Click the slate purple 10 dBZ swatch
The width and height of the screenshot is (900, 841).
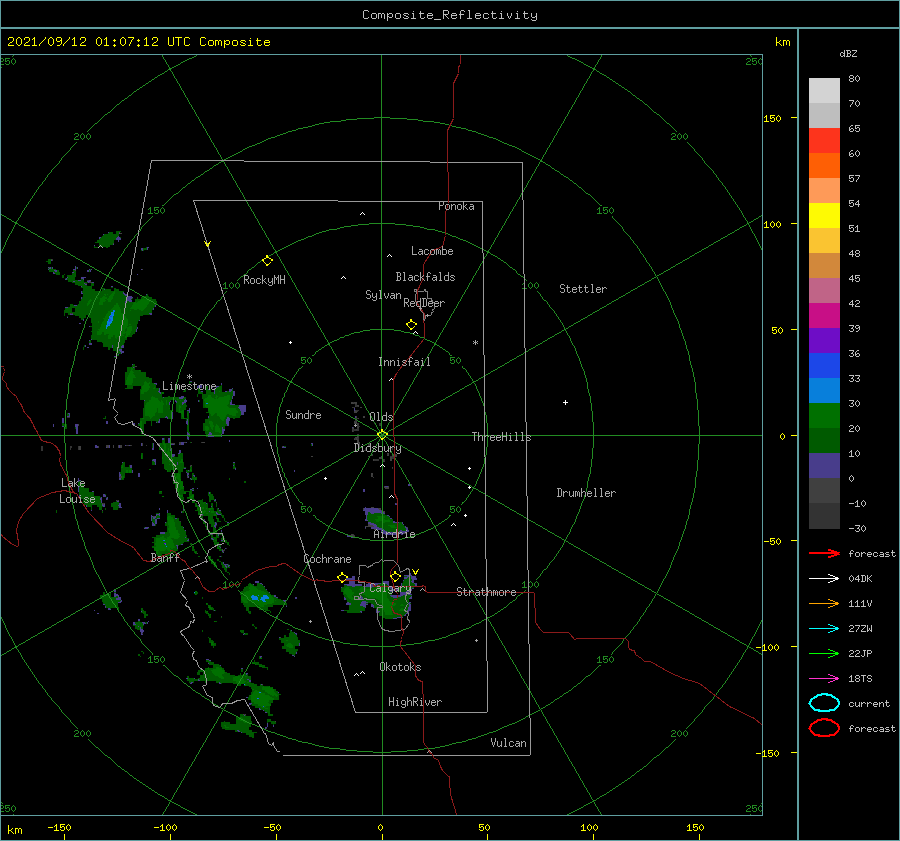coord(824,466)
